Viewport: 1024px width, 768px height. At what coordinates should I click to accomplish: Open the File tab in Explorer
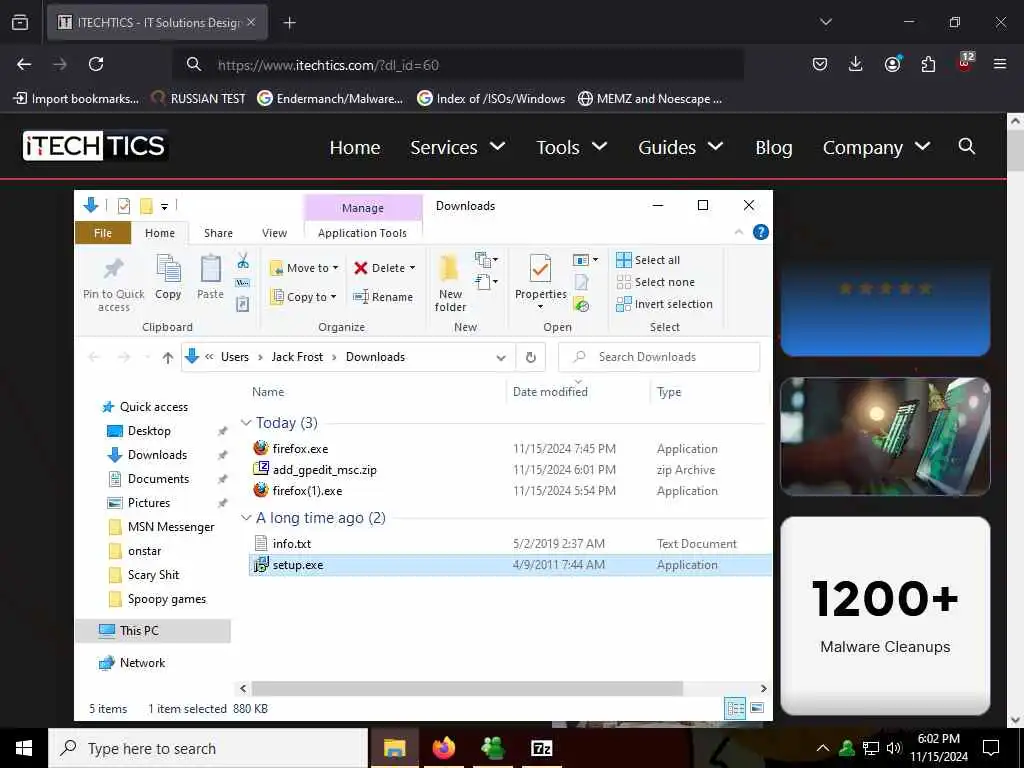pyautogui.click(x=103, y=233)
